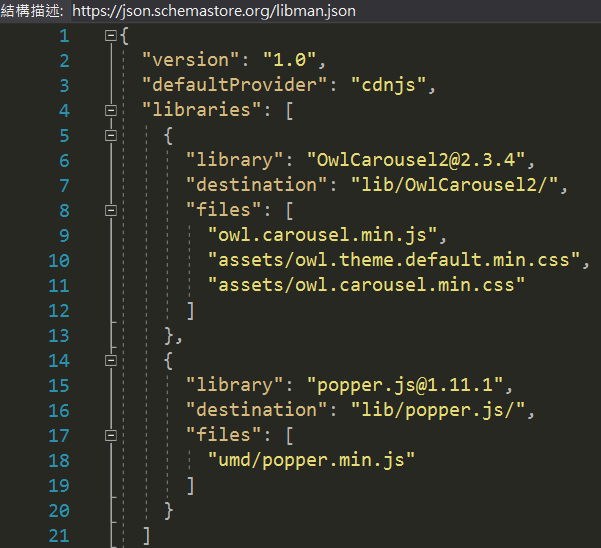Collapse the "libraries" array on line 4
Viewport: 601px width, 548px height.
[111, 111]
